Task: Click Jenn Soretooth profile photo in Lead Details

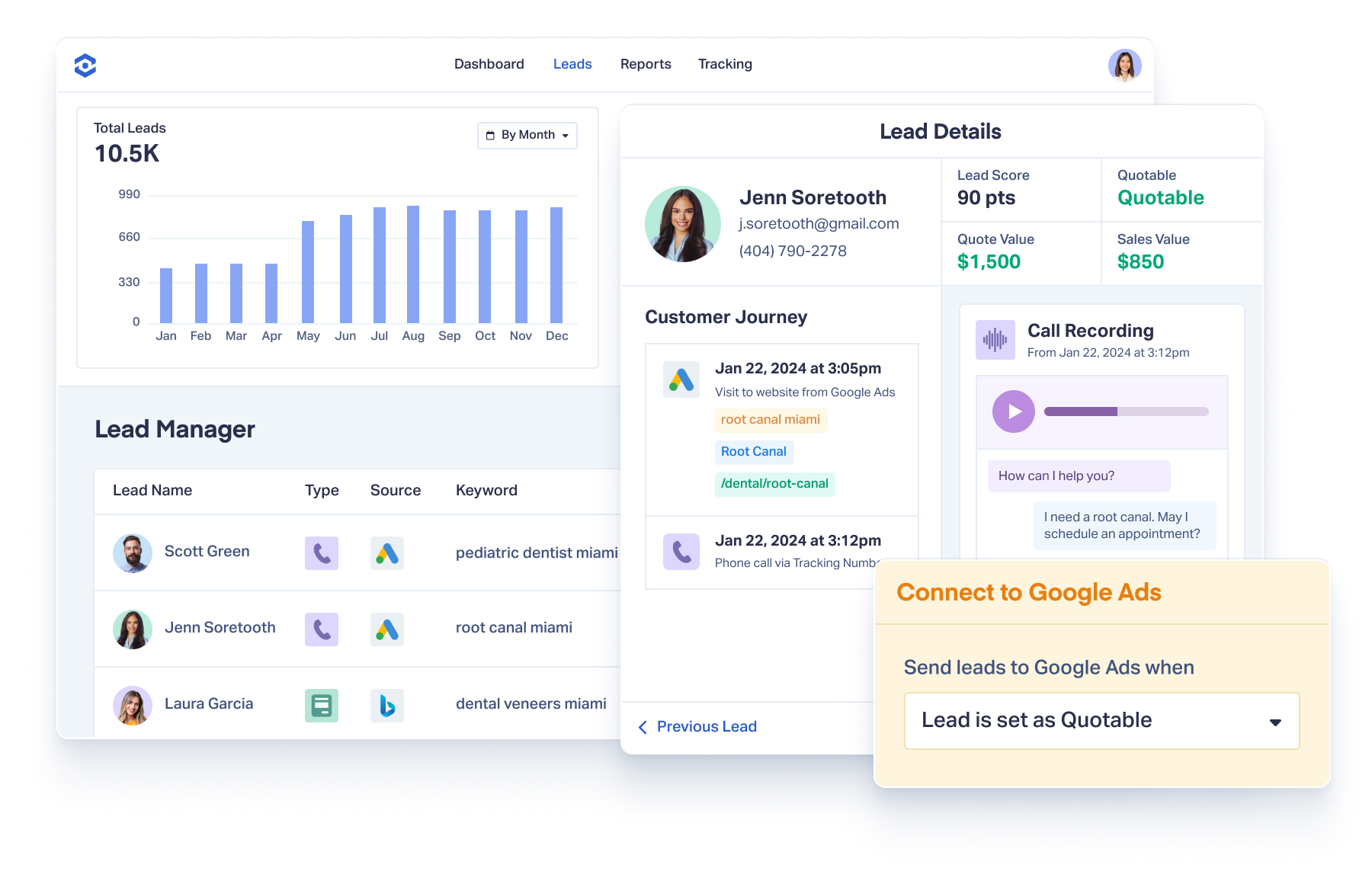Action: [x=683, y=224]
